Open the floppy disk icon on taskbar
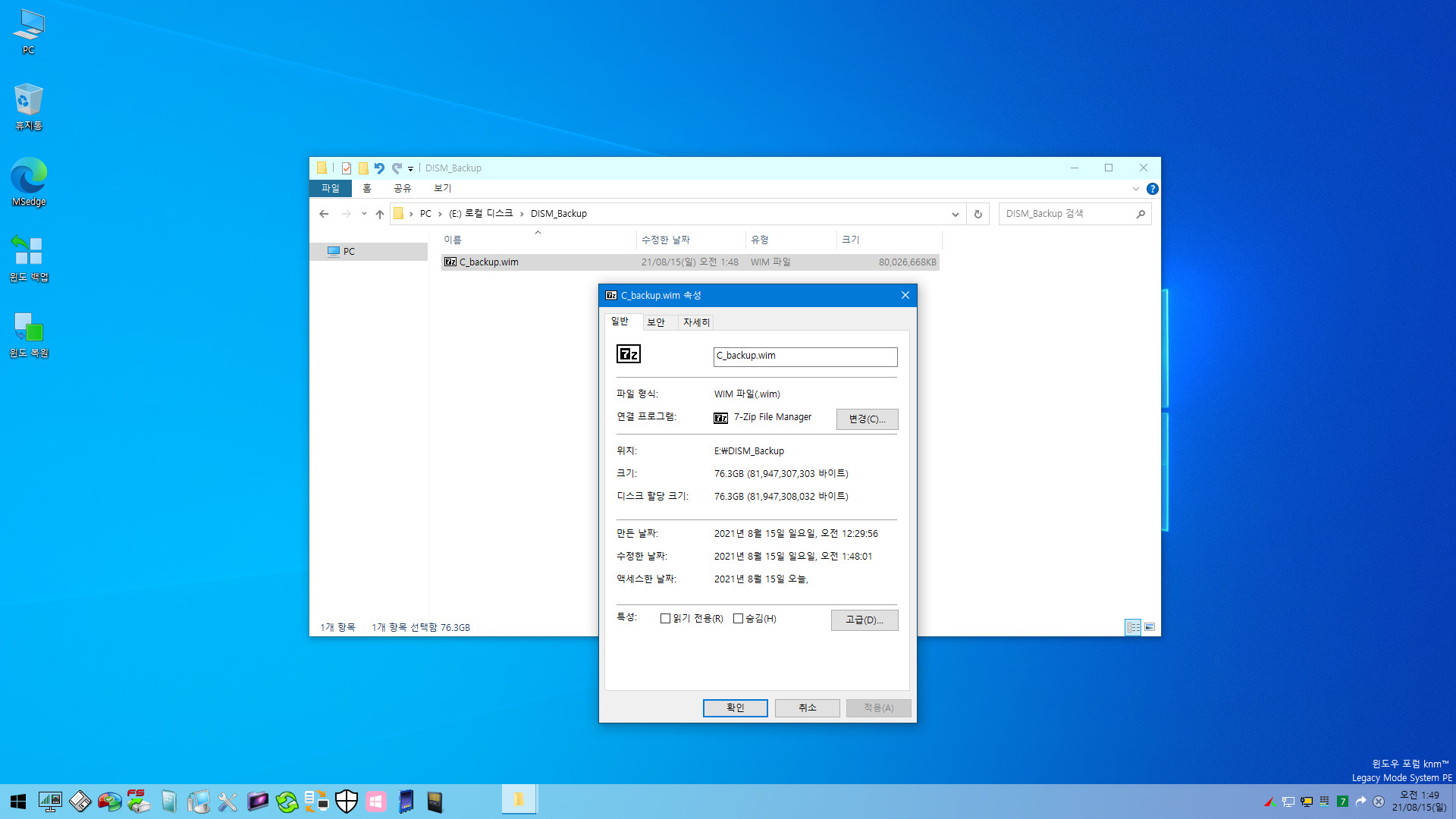This screenshot has height=819, width=1456. tap(80, 802)
